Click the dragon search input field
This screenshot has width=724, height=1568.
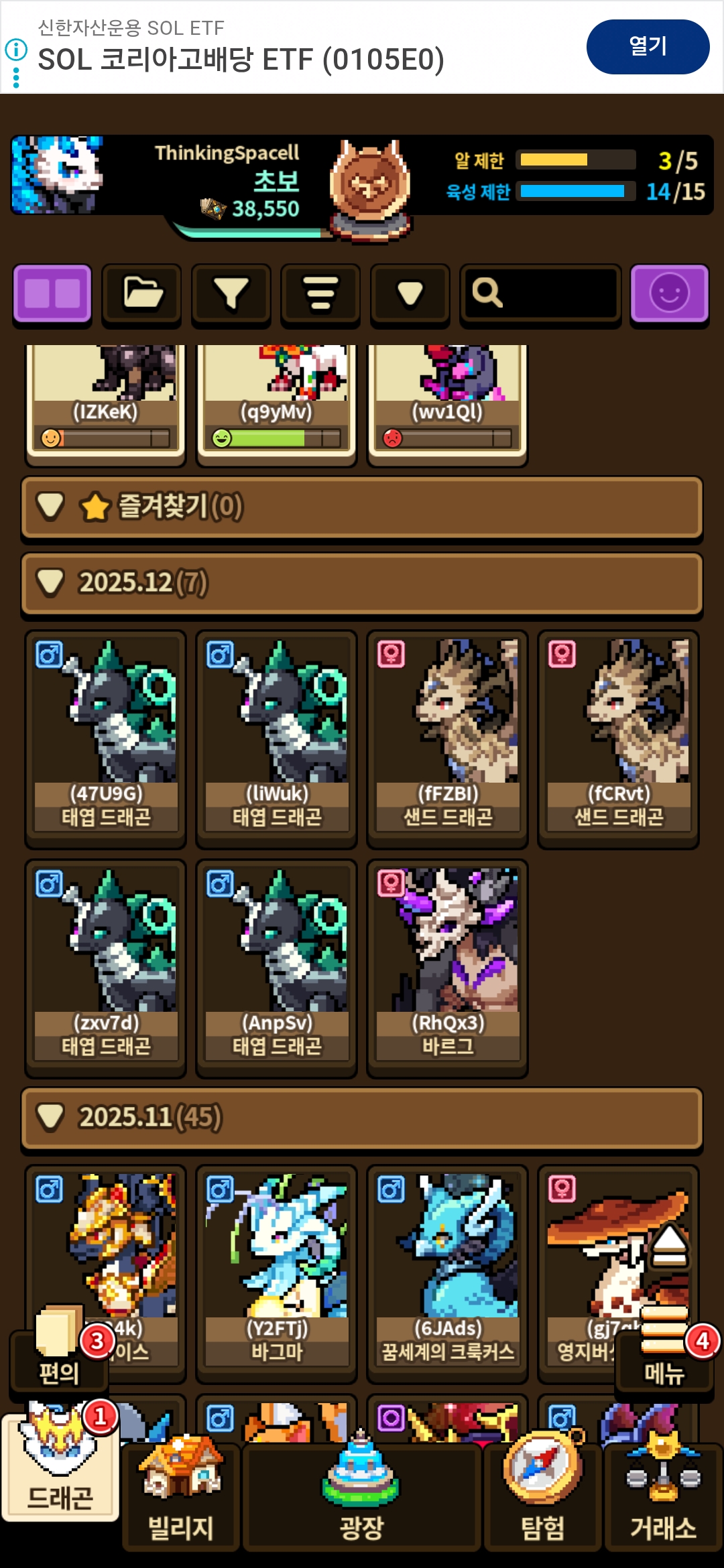click(x=540, y=293)
